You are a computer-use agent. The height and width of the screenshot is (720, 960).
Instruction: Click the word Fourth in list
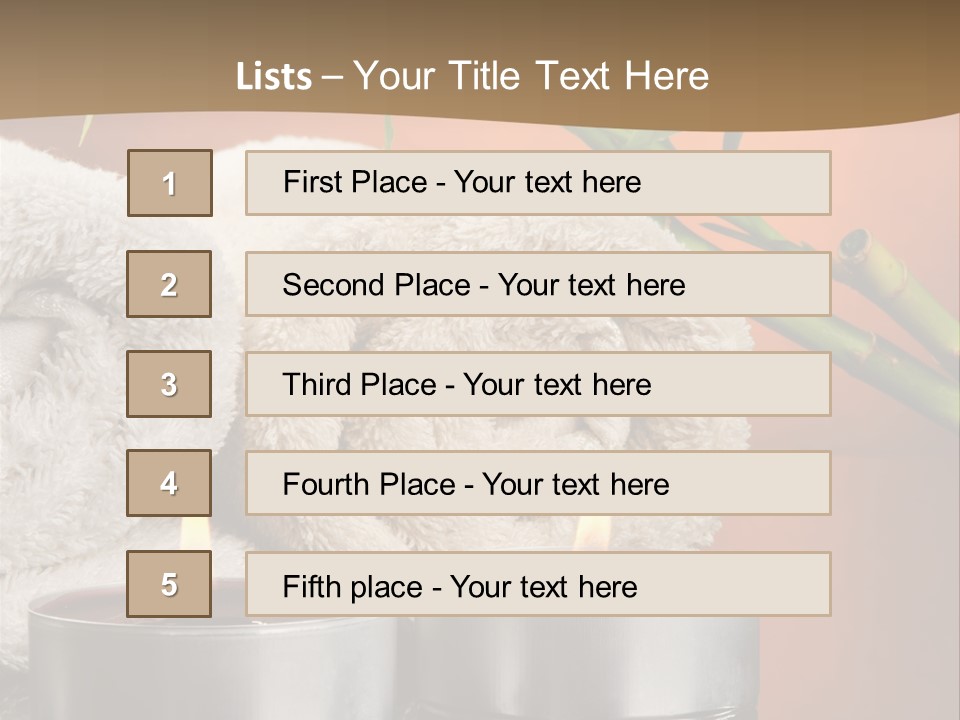325,484
